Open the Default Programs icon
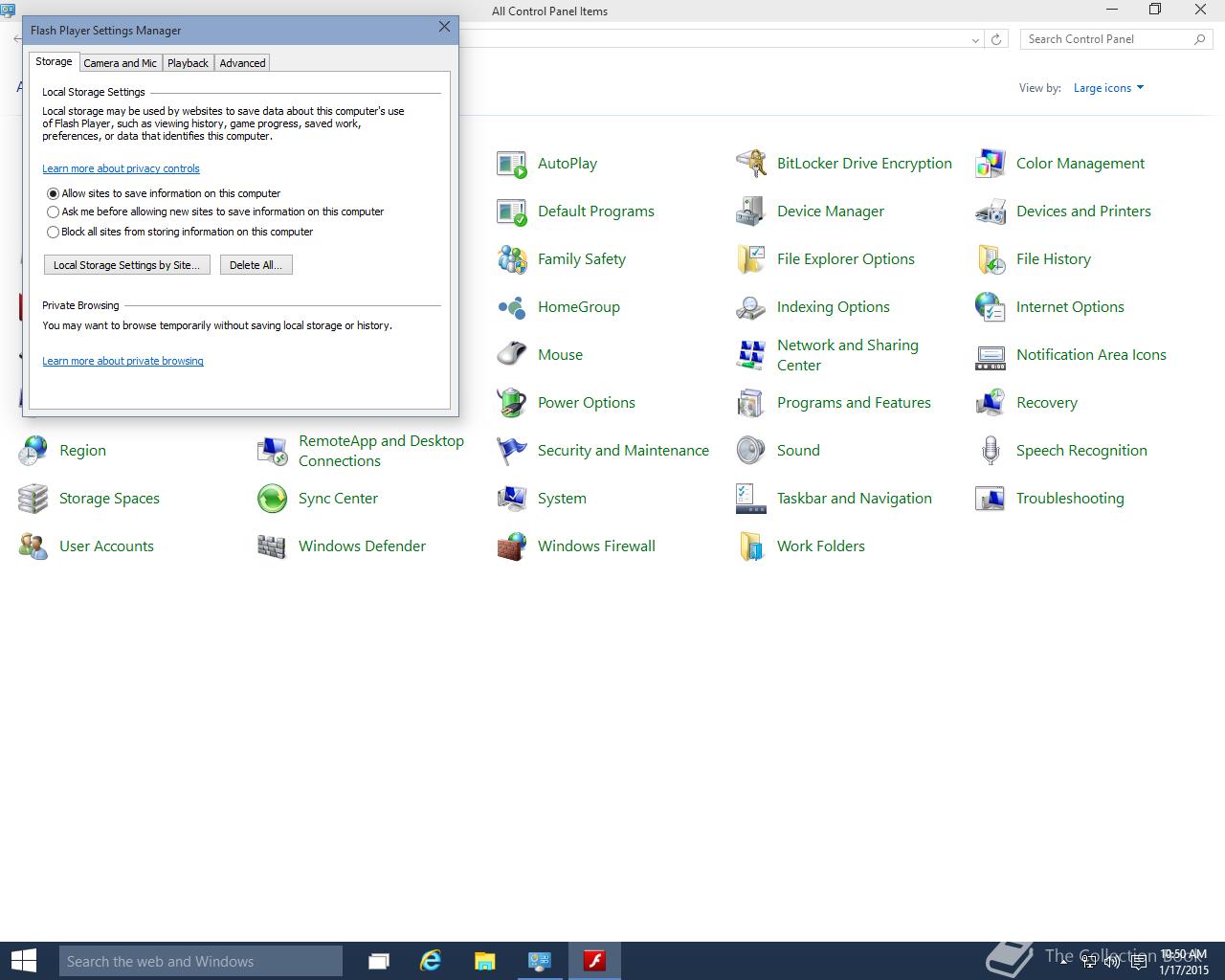This screenshot has height=980, width=1225. [512, 212]
